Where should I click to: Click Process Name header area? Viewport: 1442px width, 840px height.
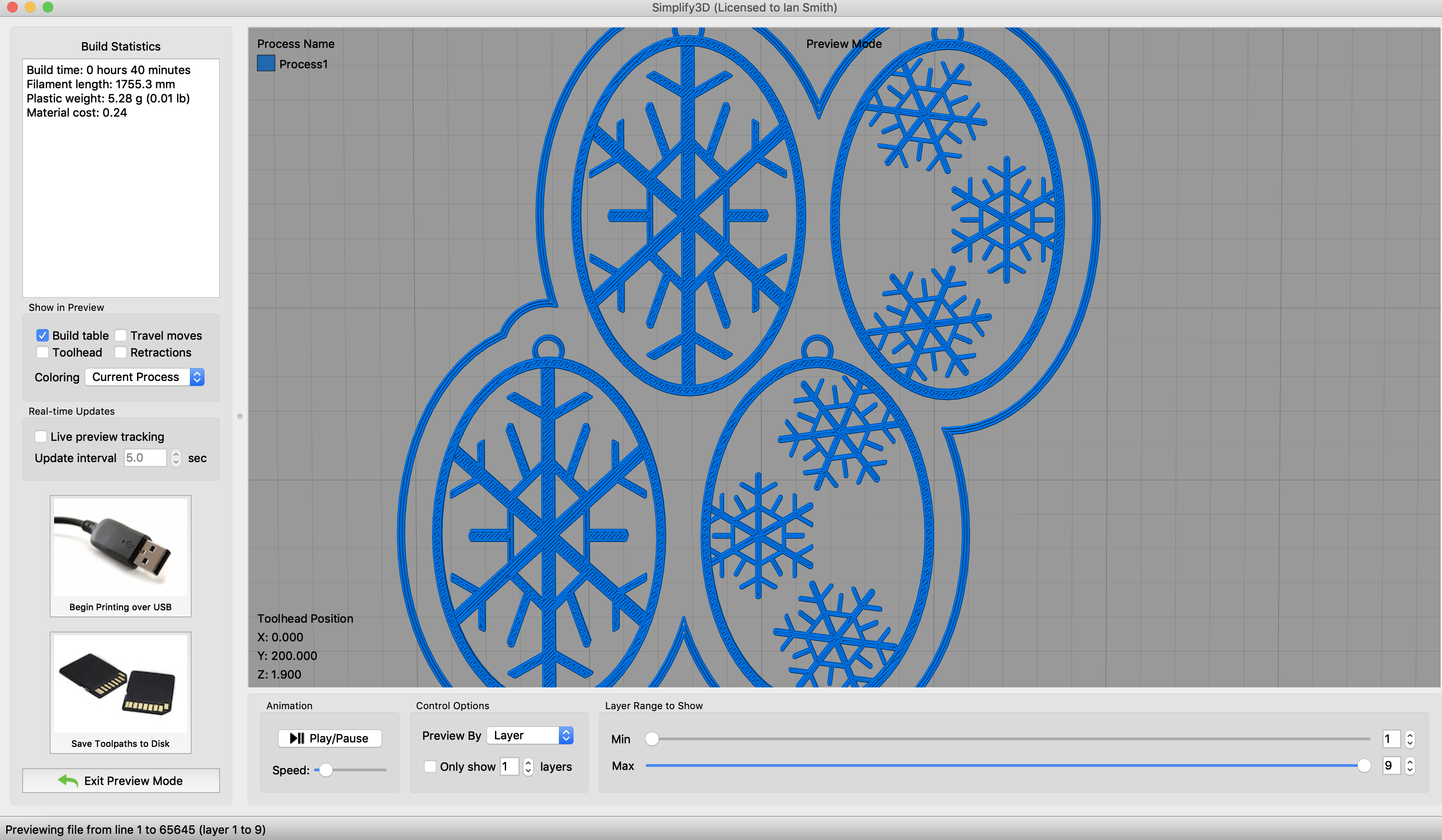pyautogui.click(x=296, y=43)
